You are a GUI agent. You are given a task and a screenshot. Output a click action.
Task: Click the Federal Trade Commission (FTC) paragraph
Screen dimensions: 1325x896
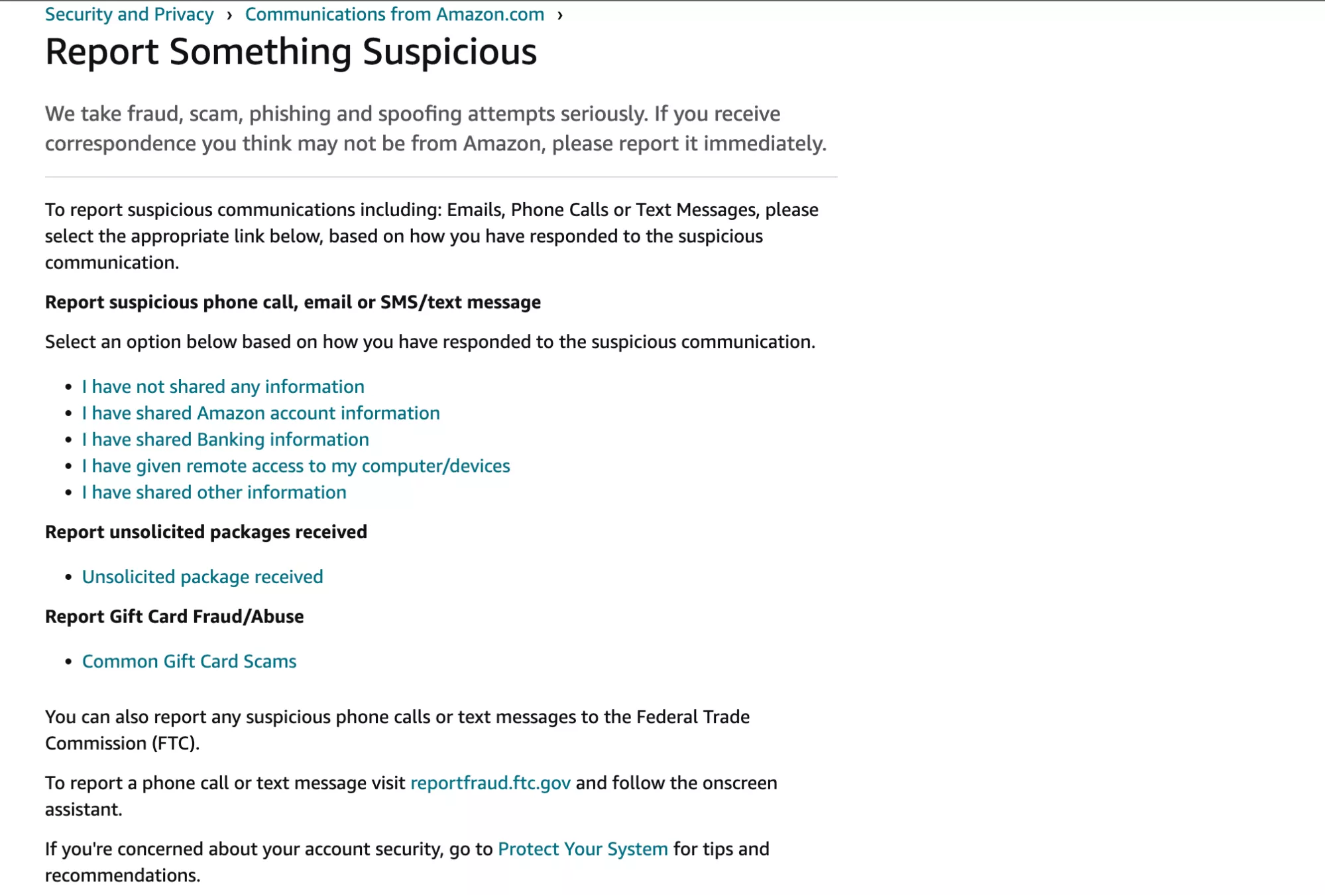[397, 730]
